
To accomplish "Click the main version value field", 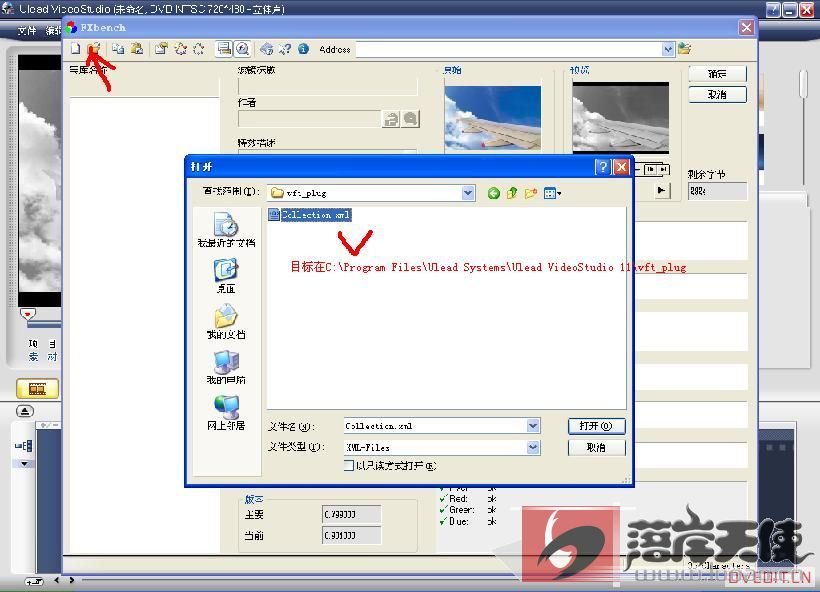I will coord(351,515).
